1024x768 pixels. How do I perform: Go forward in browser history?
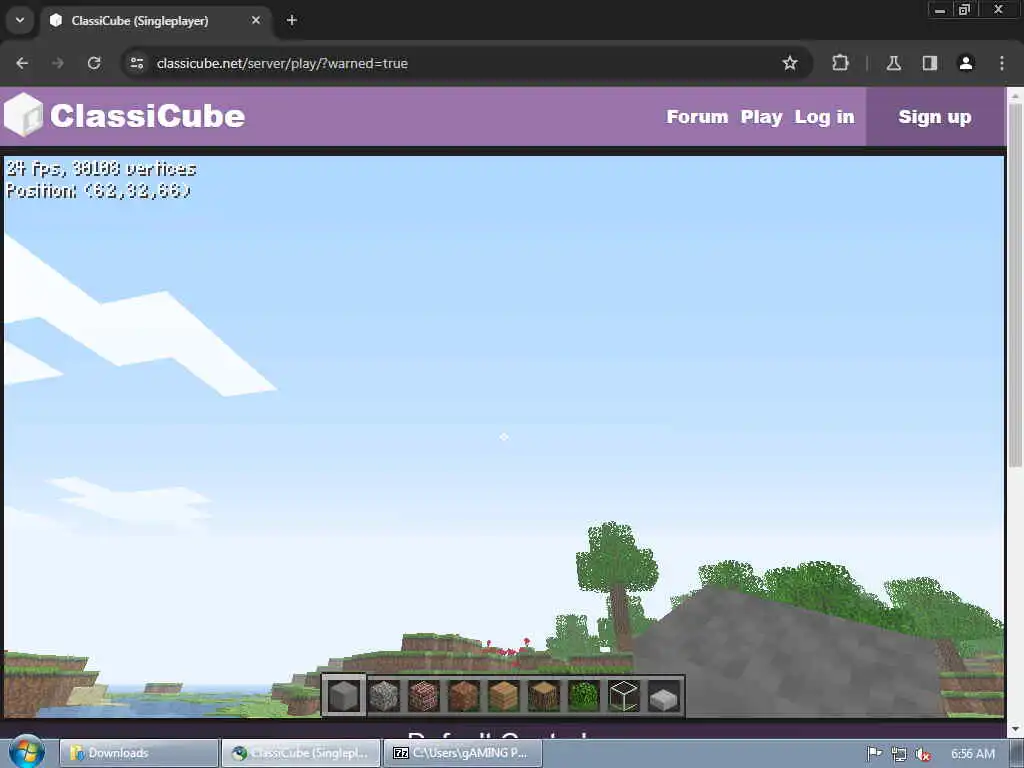pyautogui.click(x=58, y=63)
